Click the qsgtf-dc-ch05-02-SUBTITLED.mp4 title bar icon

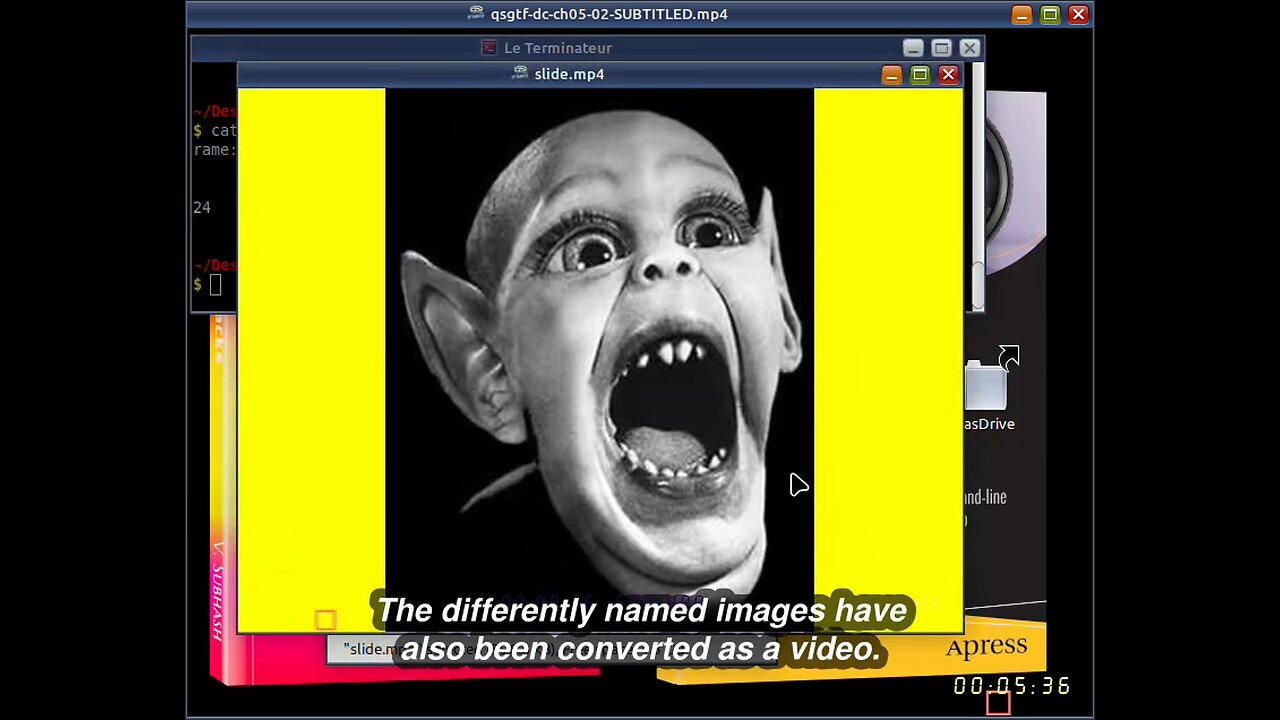point(476,13)
